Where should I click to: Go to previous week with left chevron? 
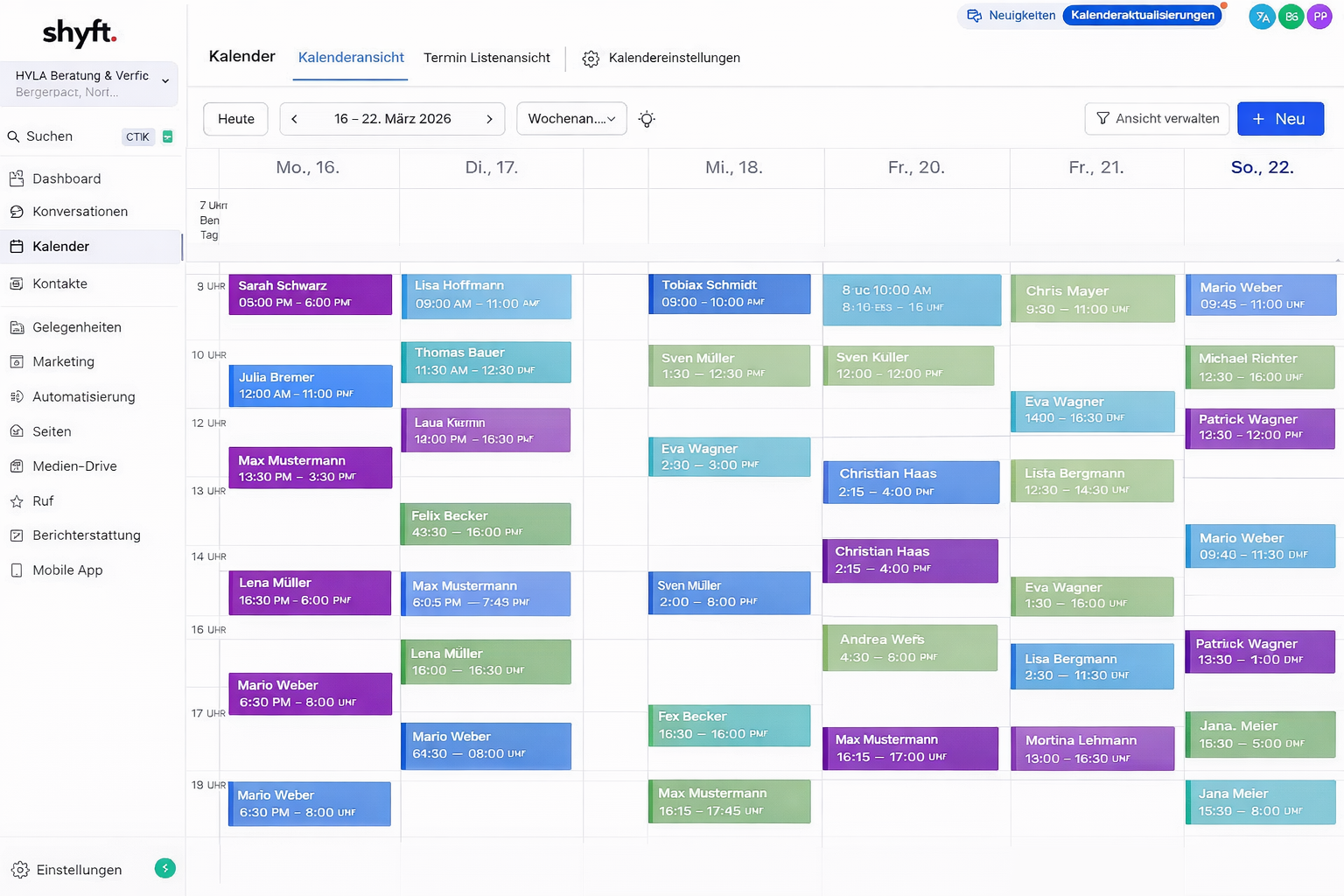295,119
